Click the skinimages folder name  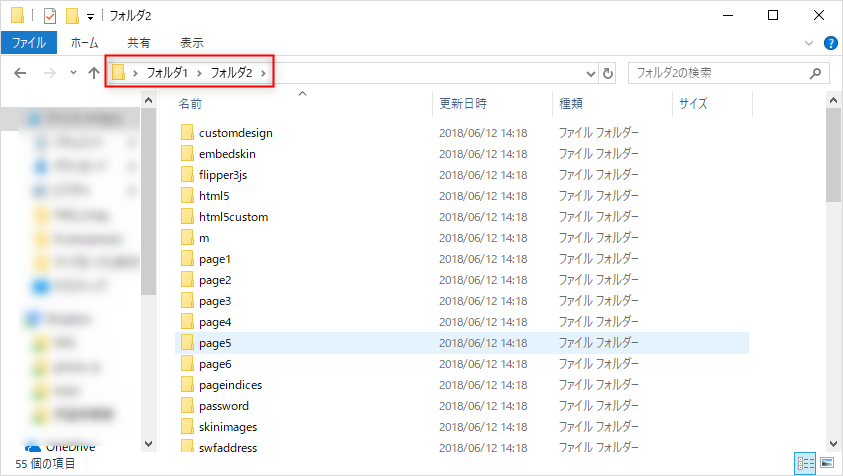tap(228, 427)
